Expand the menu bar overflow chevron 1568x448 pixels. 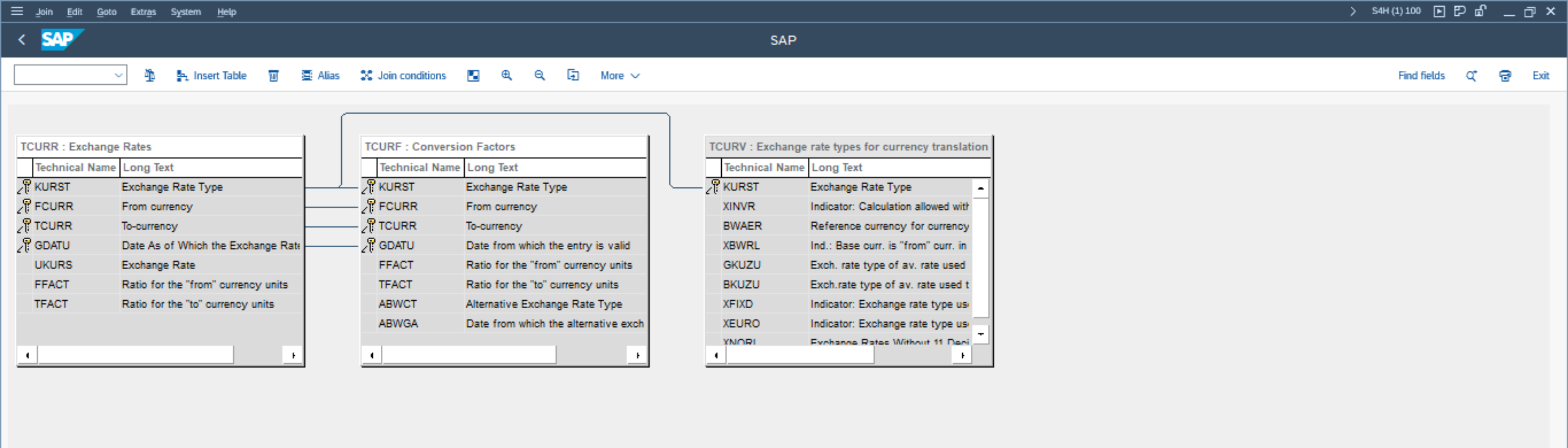pos(1353,11)
